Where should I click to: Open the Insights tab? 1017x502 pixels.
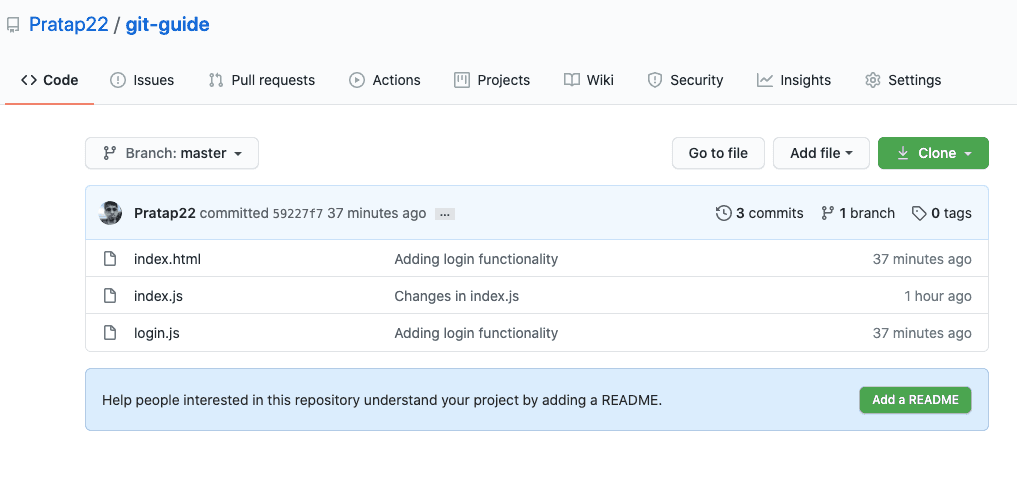[x=794, y=80]
